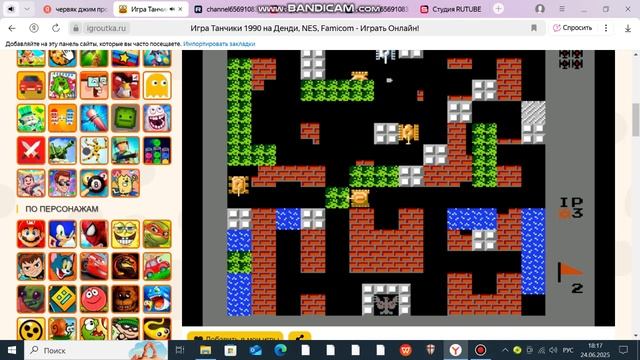Open Windows notification center icon

coord(623,350)
